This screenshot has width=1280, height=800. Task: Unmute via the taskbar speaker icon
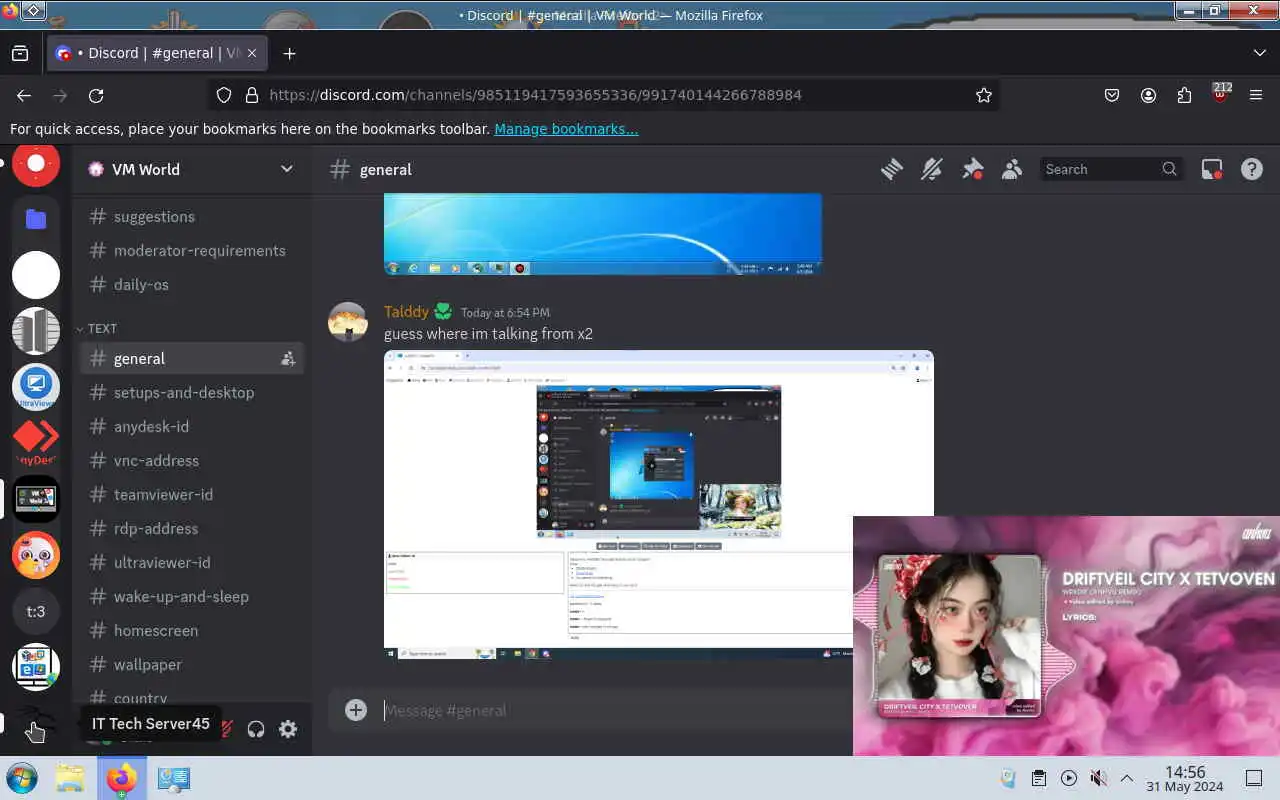pyautogui.click(x=1098, y=778)
